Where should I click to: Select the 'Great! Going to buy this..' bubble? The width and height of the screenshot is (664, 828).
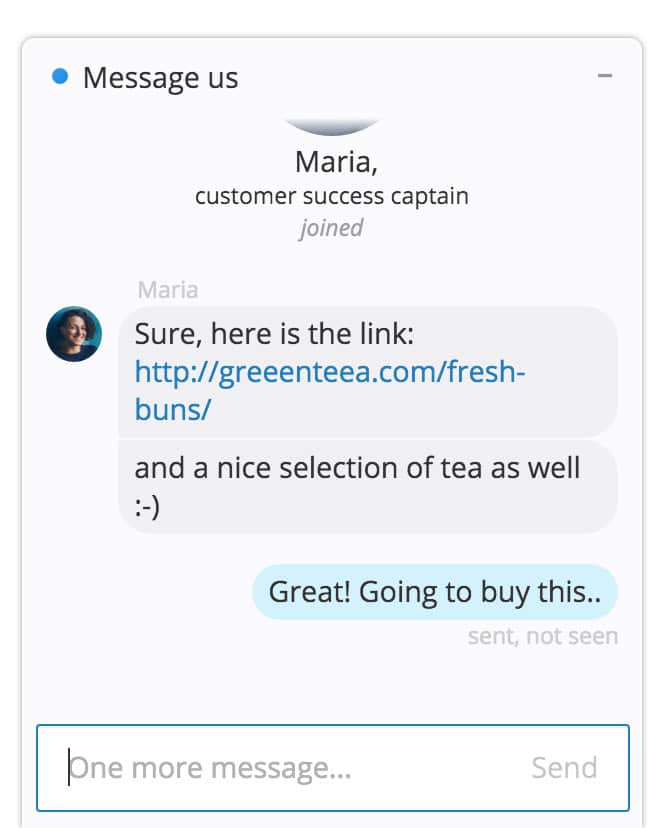click(435, 591)
